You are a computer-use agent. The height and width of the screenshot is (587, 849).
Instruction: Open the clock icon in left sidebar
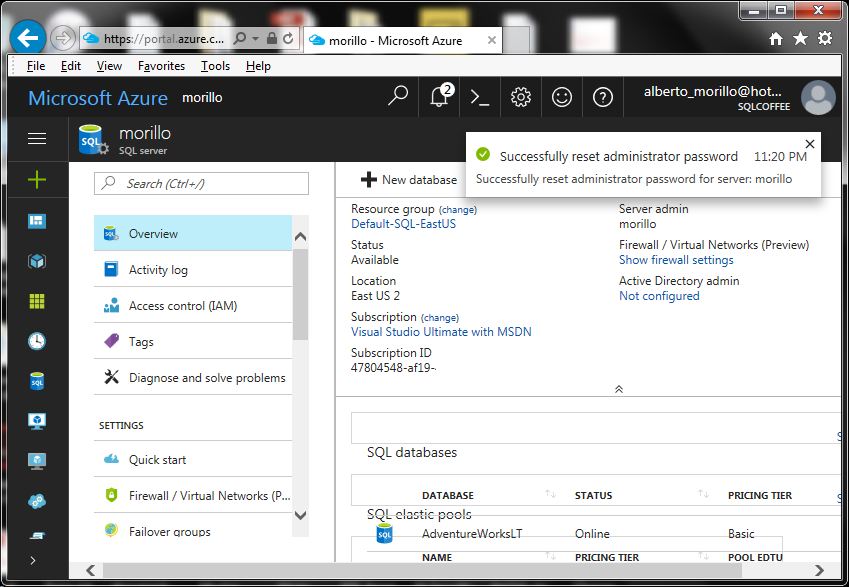click(x=37, y=341)
